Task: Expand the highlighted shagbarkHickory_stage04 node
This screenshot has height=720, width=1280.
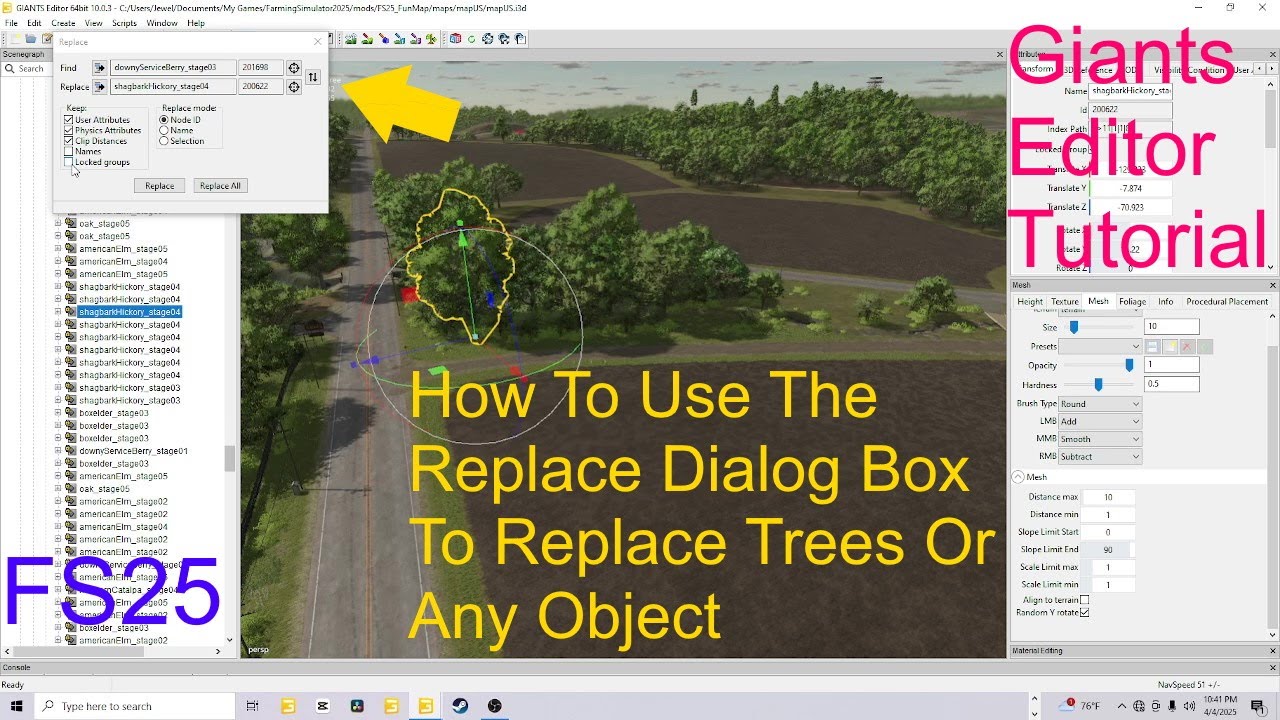Action: pos(59,312)
